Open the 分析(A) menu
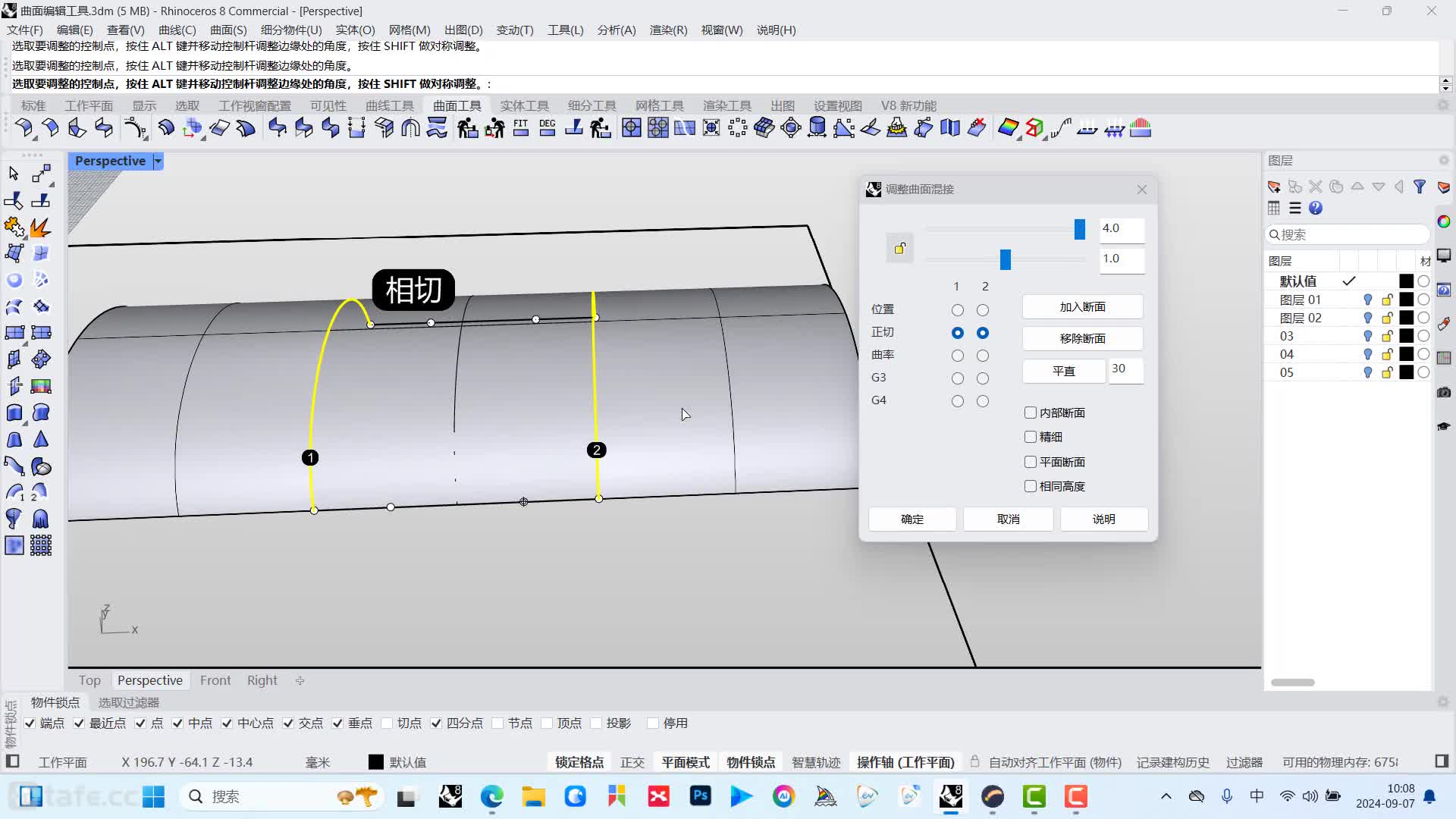 coord(617,30)
